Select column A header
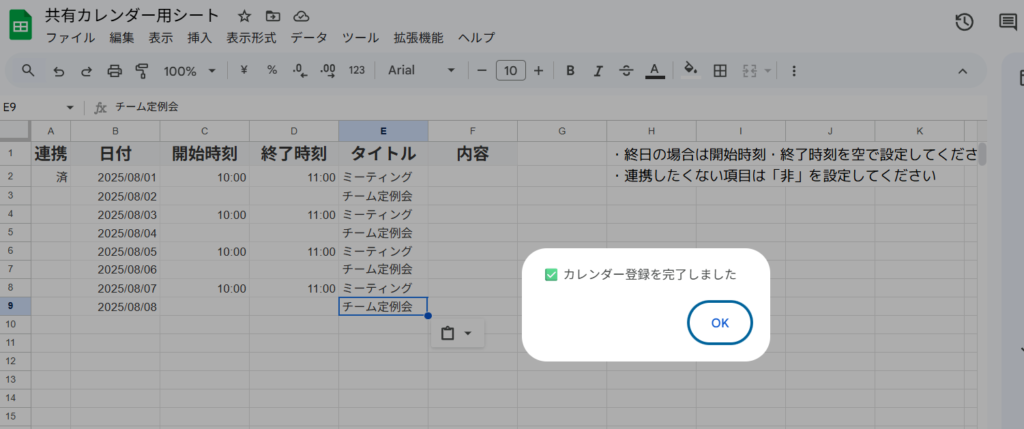 coord(51,131)
